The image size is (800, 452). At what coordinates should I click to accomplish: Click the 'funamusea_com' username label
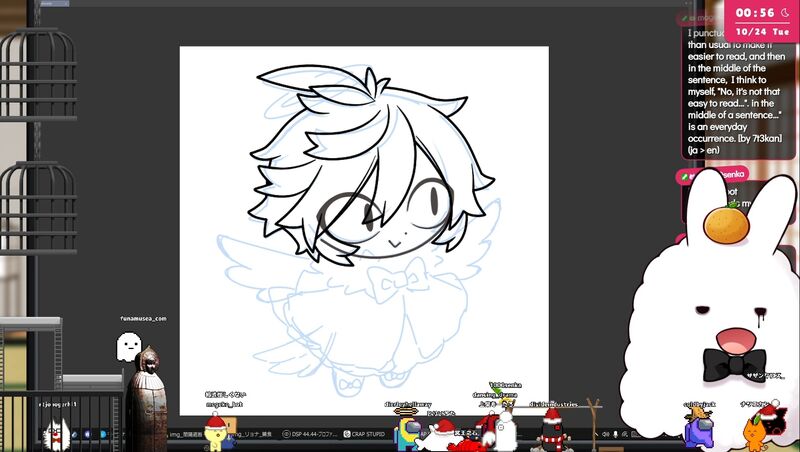tap(143, 318)
